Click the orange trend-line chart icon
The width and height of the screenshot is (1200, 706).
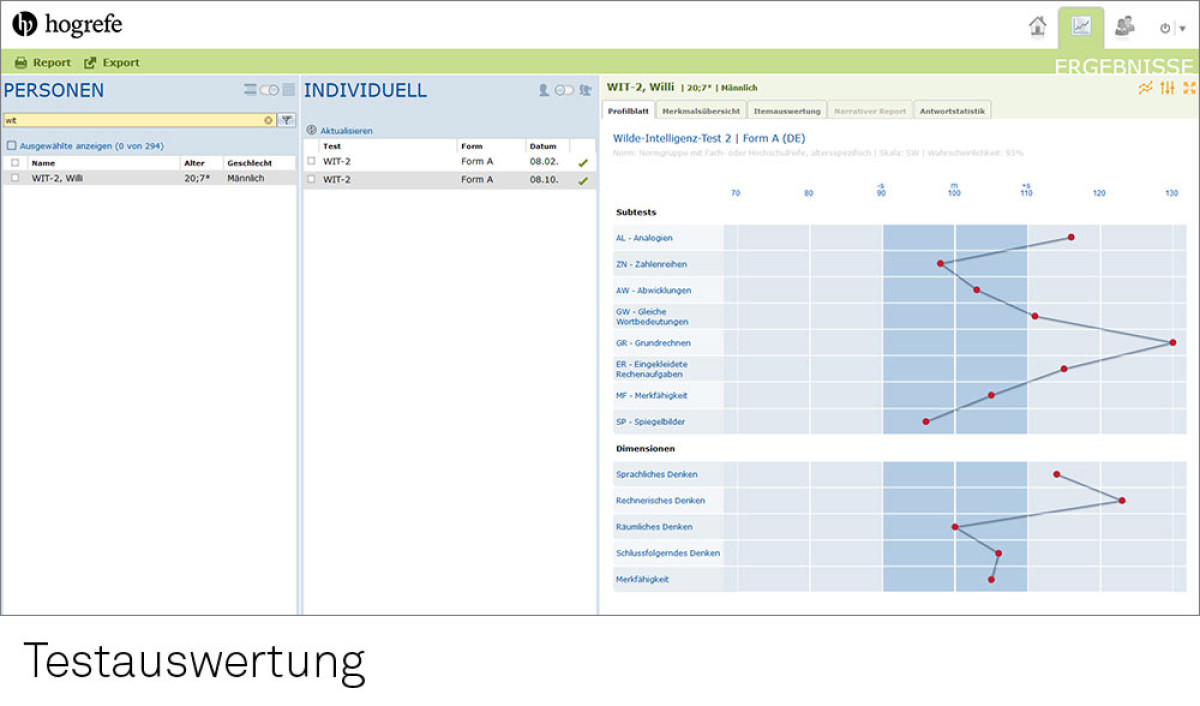click(1144, 89)
